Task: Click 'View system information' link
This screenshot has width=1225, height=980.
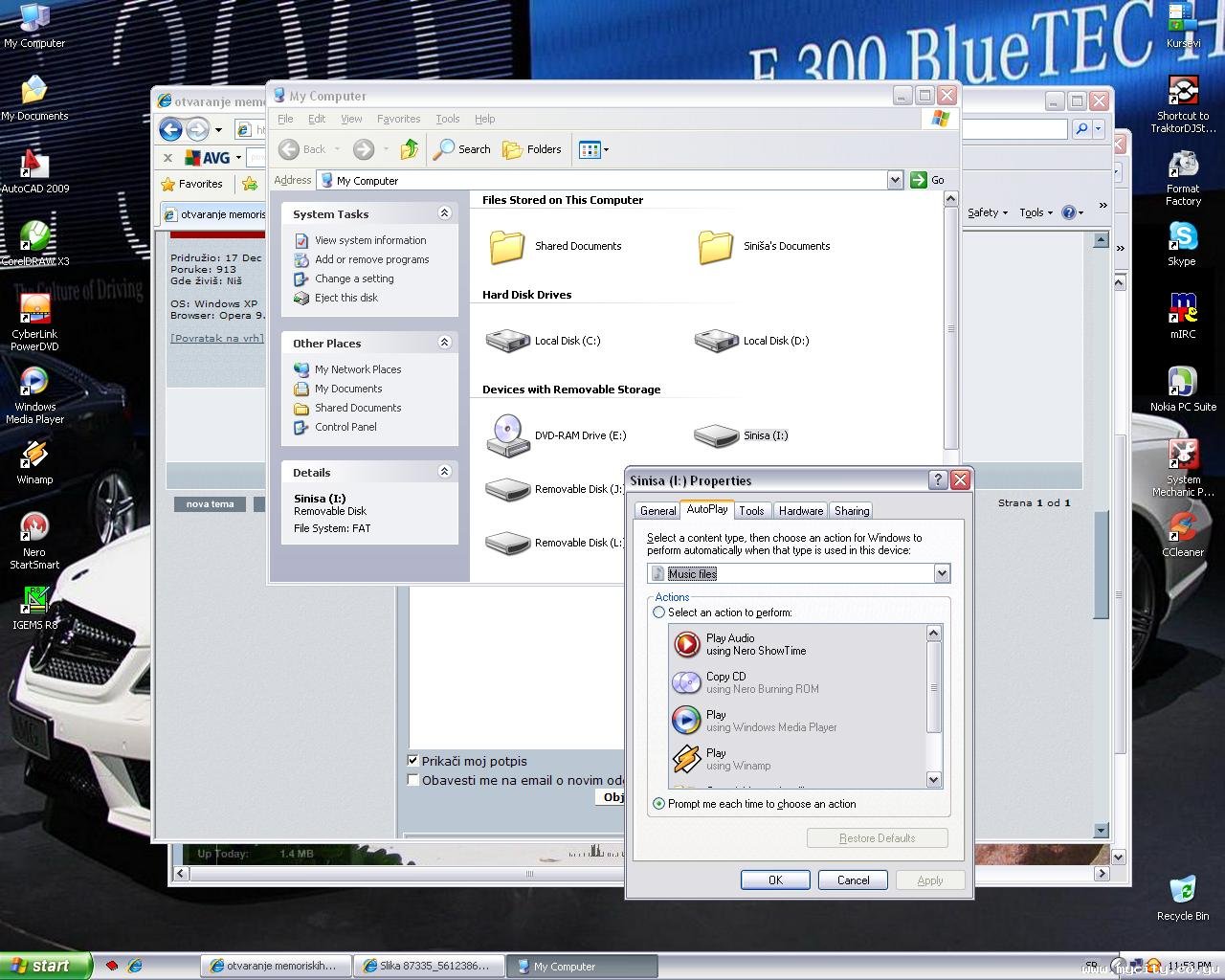Action: [x=370, y=240]
